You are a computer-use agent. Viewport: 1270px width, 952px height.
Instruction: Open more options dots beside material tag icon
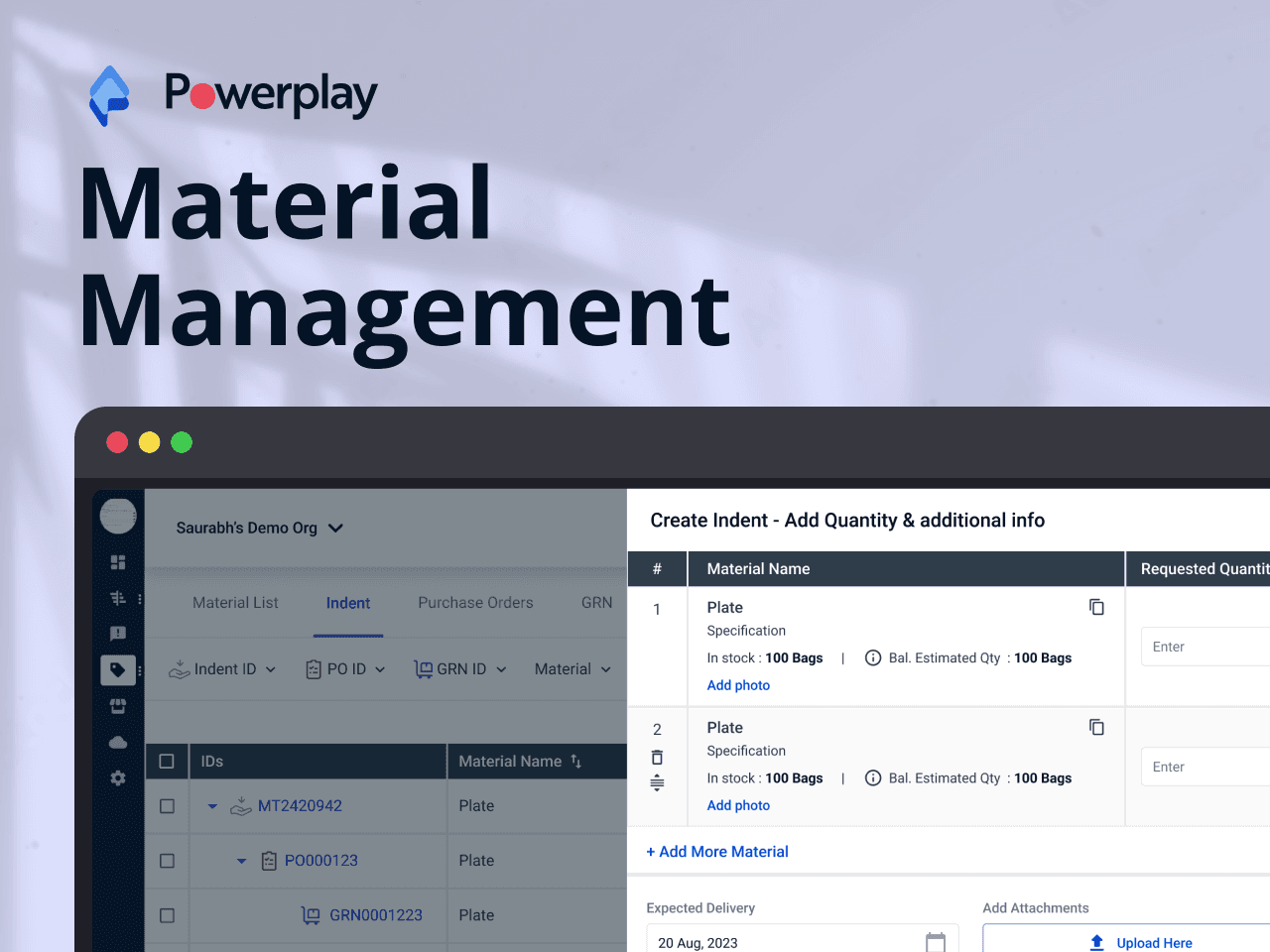140,670
